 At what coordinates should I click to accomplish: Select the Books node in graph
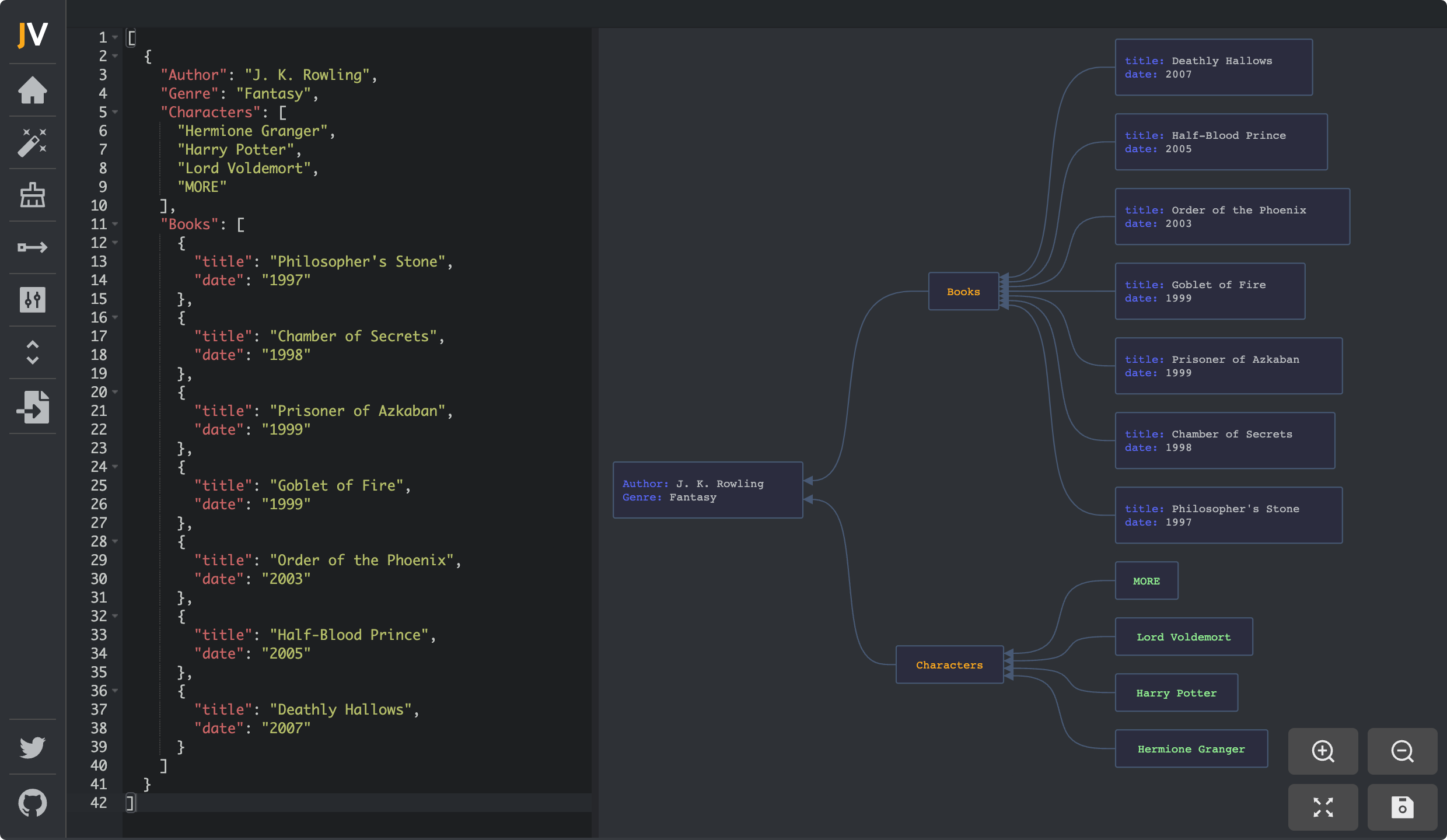[x=963, y=292]
